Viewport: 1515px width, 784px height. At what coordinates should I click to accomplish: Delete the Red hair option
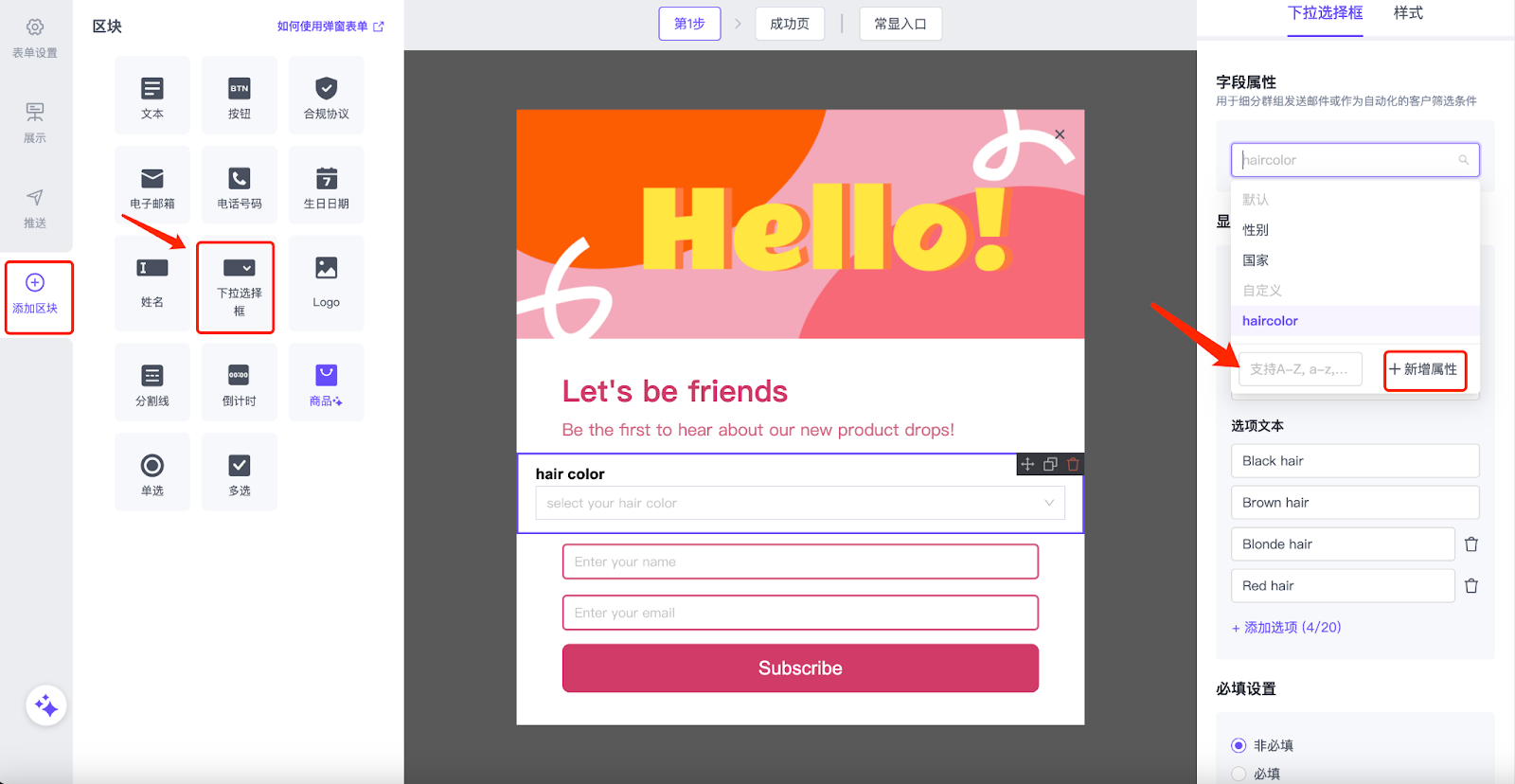click(x=1470, y=586)
